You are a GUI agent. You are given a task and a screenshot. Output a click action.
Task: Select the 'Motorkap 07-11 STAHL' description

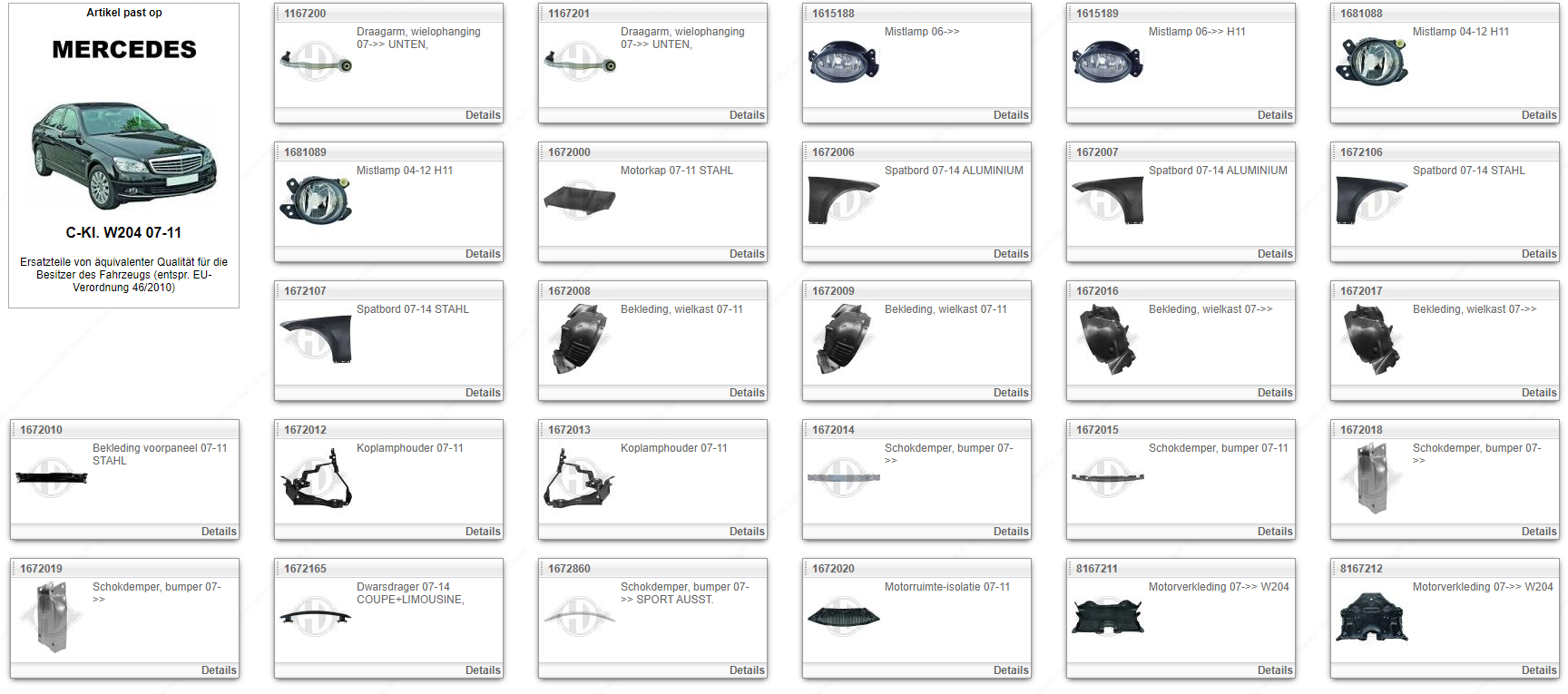click(677, 171)
